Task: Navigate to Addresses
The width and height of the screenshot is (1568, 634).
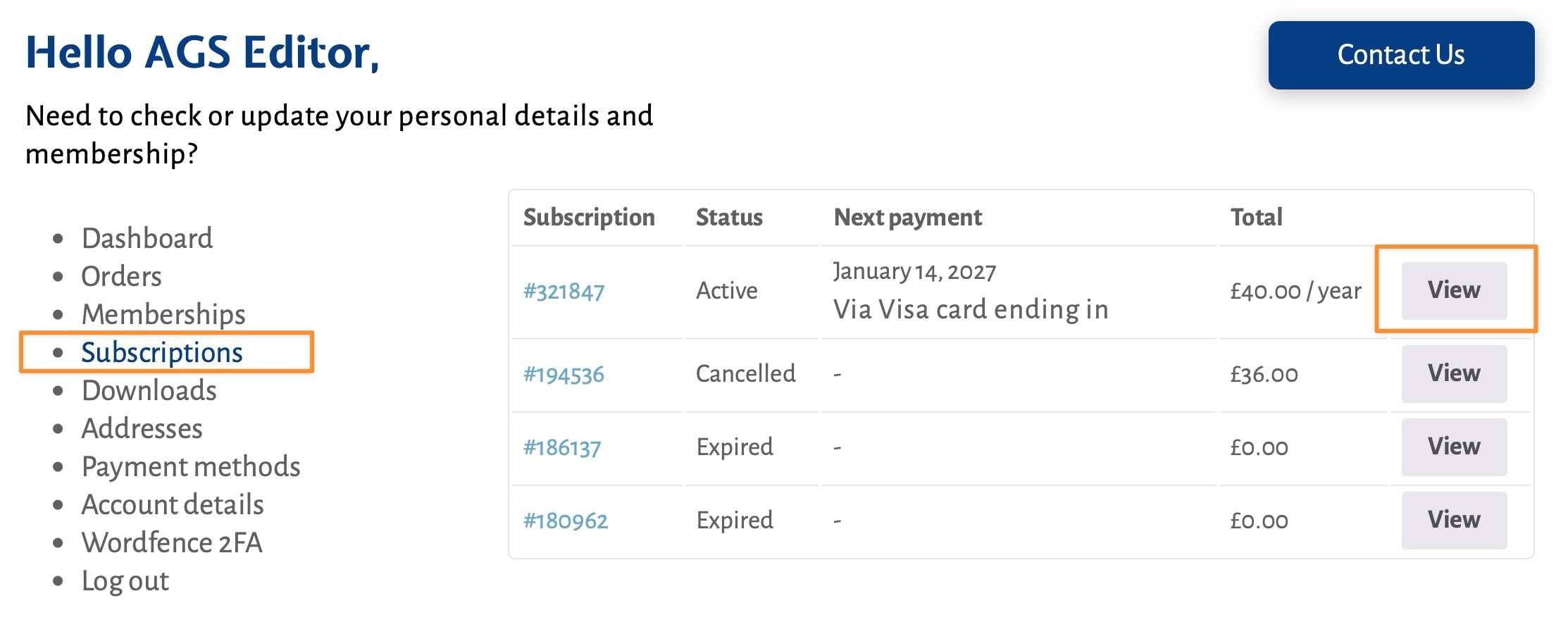Action: click(142, 428)
